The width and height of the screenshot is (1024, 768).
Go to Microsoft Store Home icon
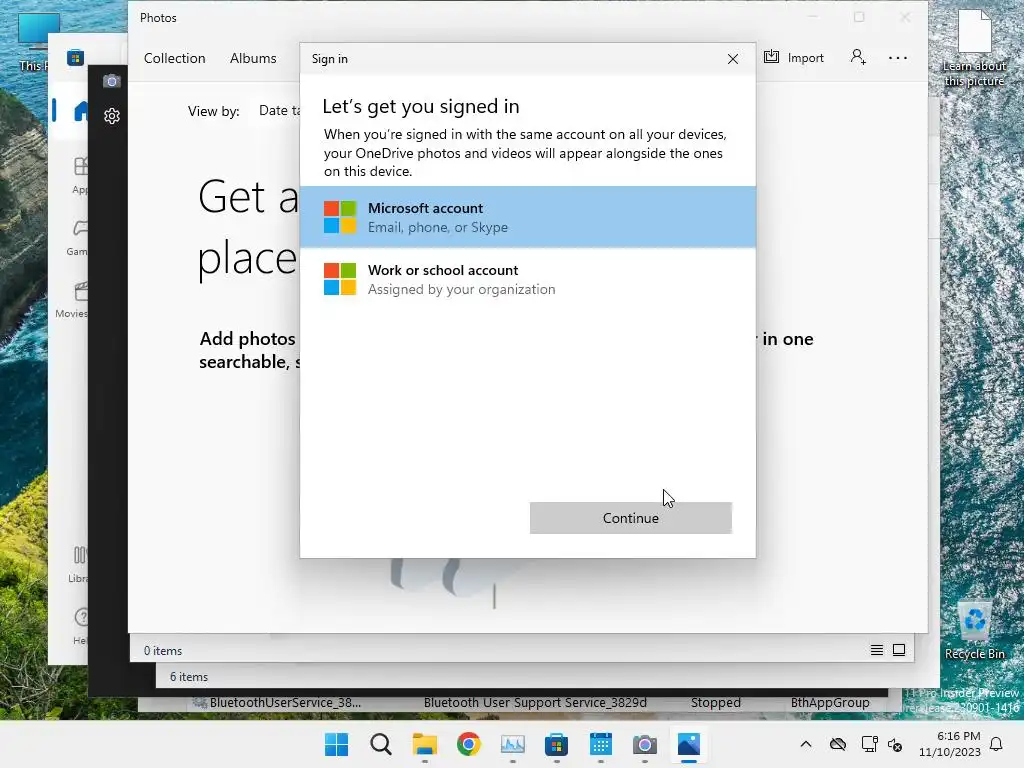pyautogui.click(x=81, y=111)
